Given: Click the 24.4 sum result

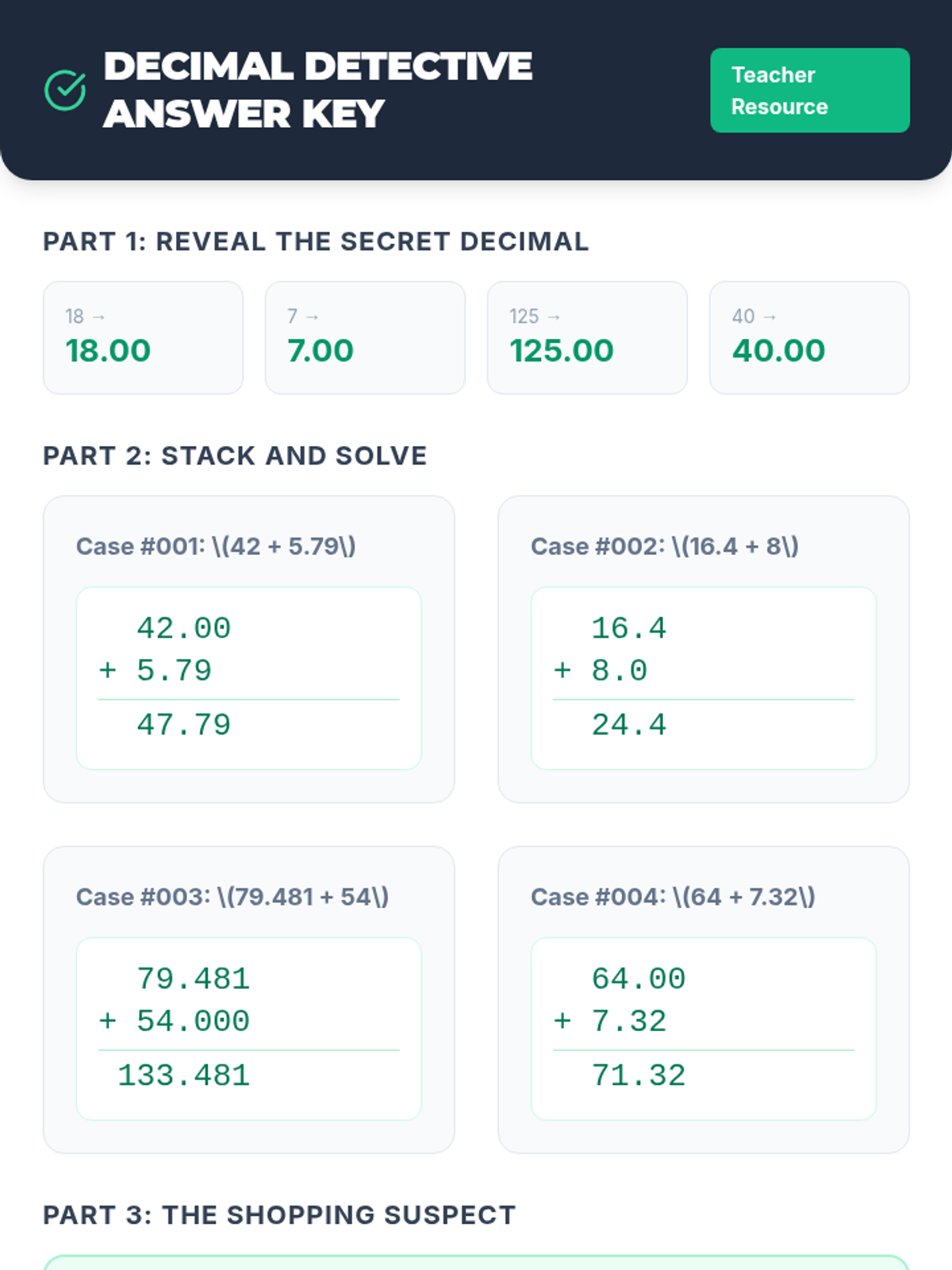Looking at the screenshot, I should tap(629, 725).
